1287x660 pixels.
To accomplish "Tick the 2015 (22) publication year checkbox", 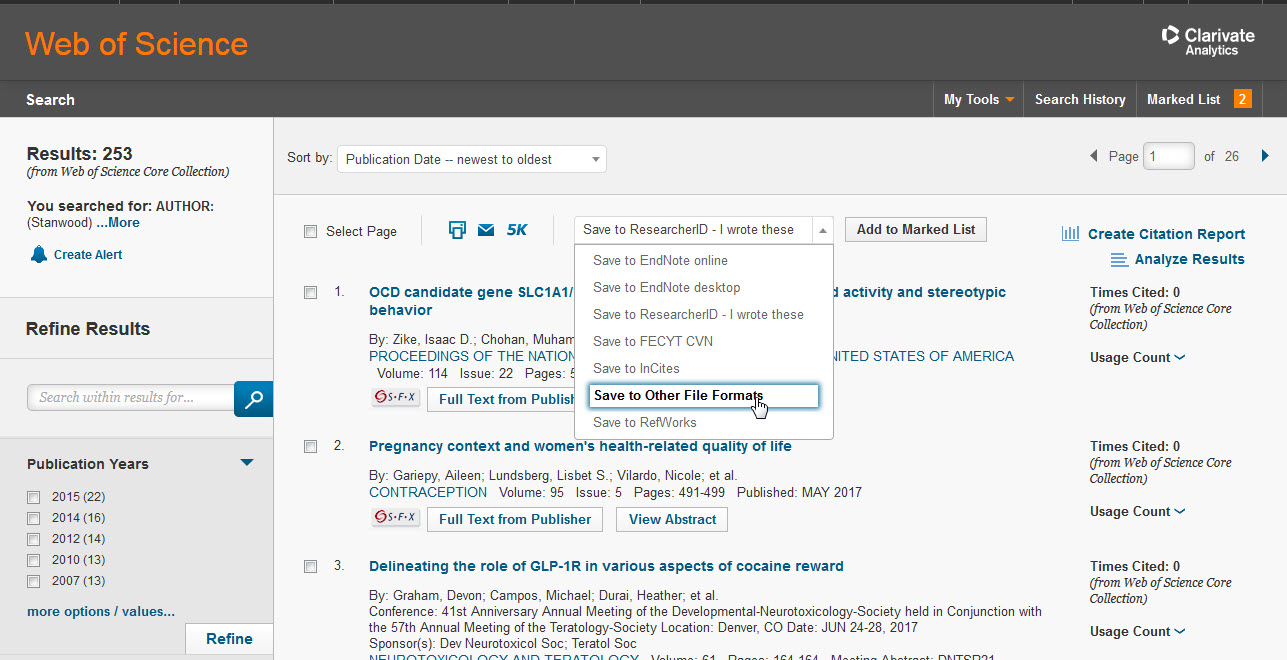I will [x=34, y=497].
